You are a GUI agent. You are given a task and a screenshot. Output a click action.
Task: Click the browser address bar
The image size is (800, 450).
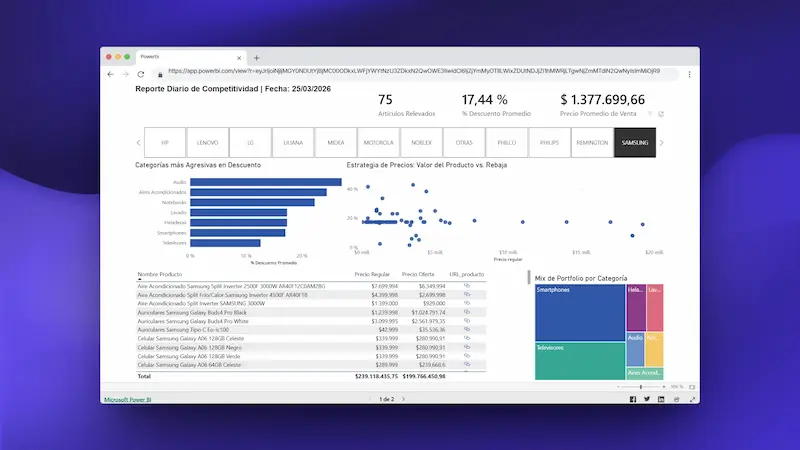tap(420, 72)
